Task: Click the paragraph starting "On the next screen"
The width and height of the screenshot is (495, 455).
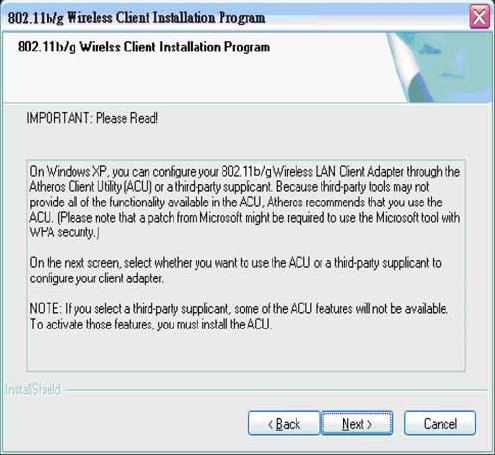Action: [235, 270]
